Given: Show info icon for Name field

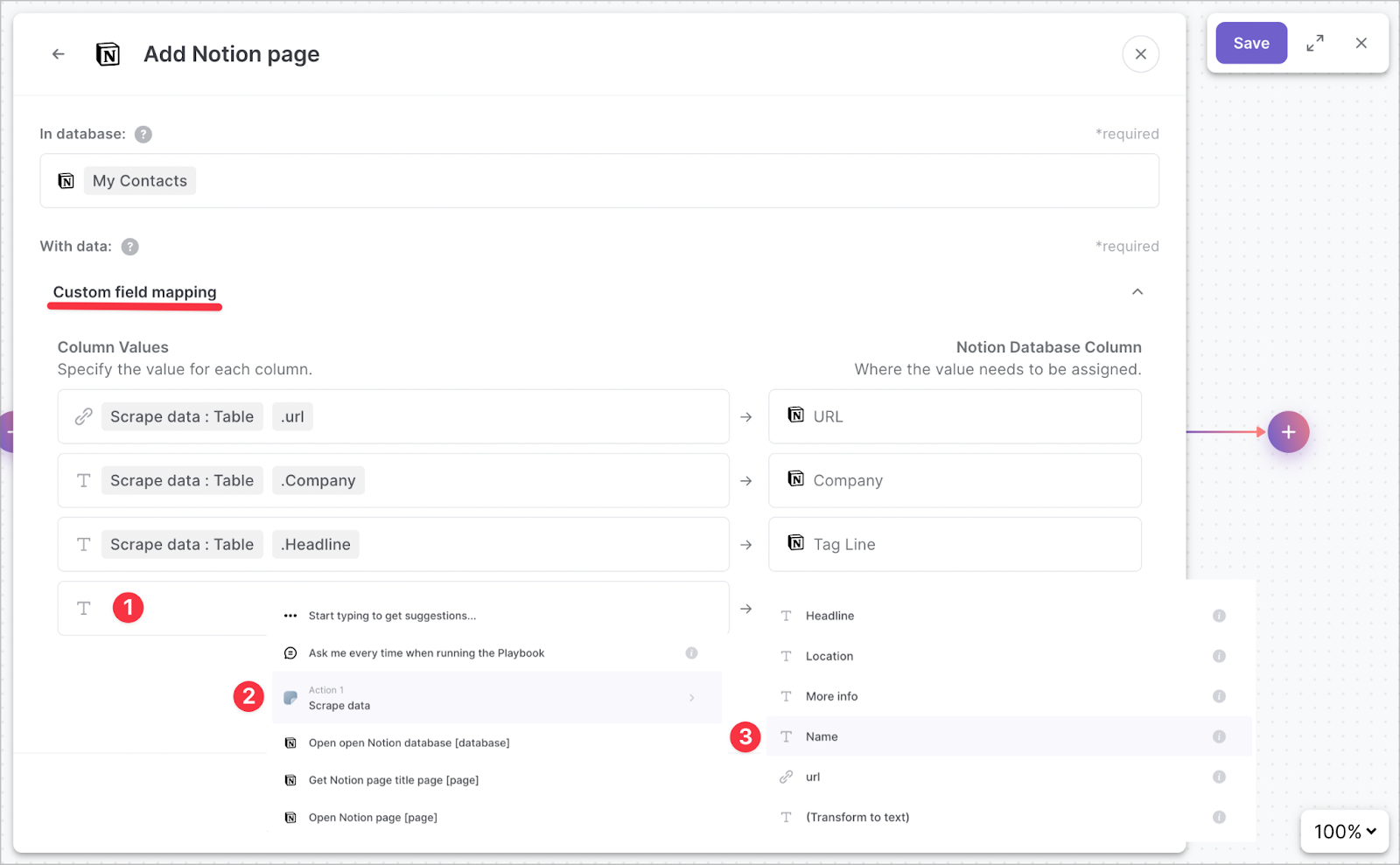Looking at the screenshot, I should (x=1219, y=737).
